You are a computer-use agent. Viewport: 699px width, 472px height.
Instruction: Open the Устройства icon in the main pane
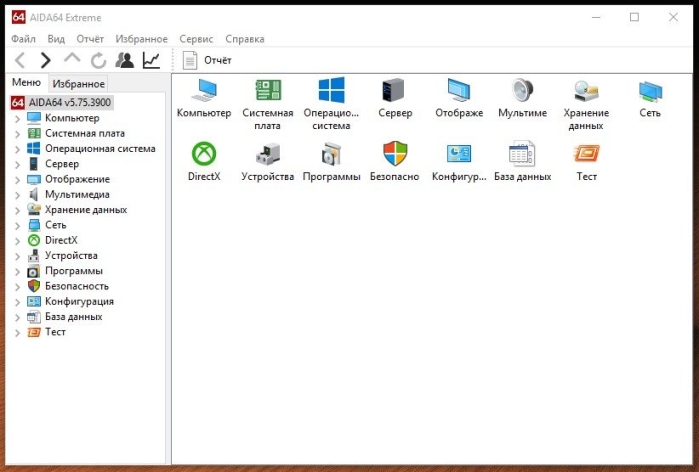pos(267,154)
